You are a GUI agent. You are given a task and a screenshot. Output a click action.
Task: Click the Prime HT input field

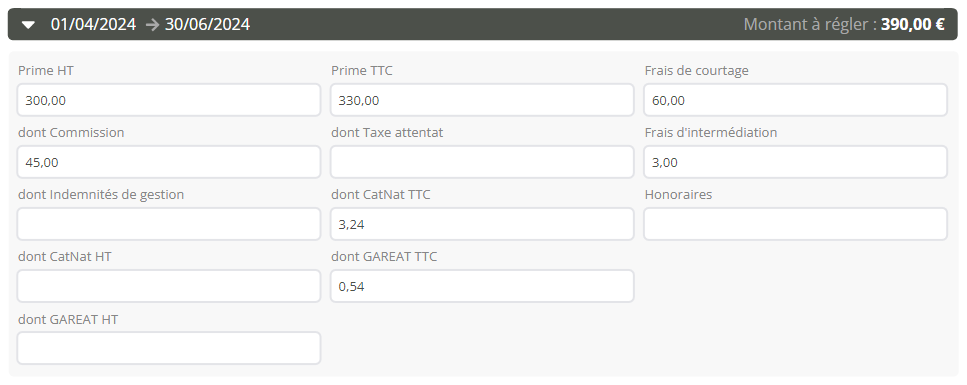pos(168,100)
